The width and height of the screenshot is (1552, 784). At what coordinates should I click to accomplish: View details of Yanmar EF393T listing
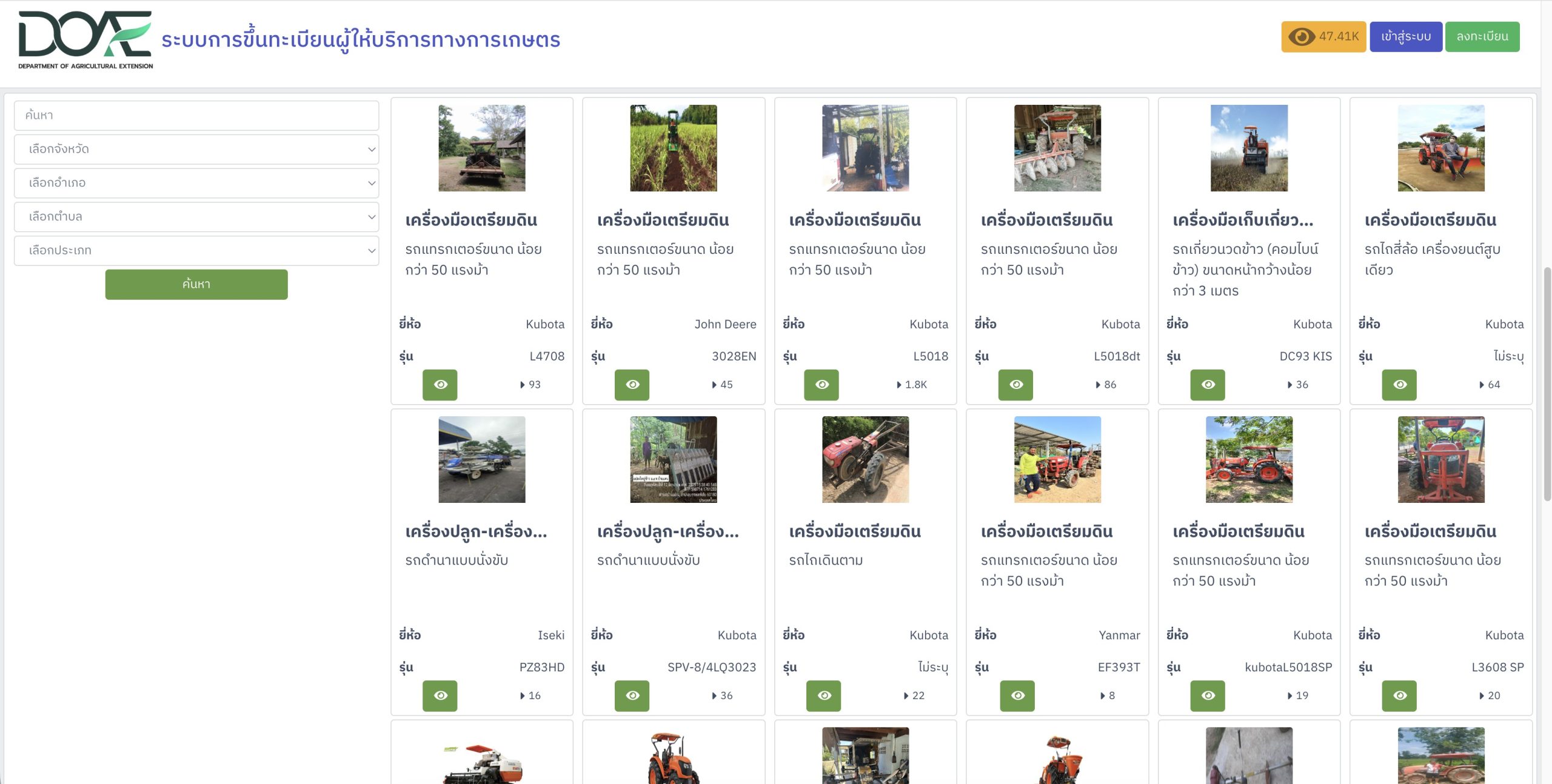1017,696
